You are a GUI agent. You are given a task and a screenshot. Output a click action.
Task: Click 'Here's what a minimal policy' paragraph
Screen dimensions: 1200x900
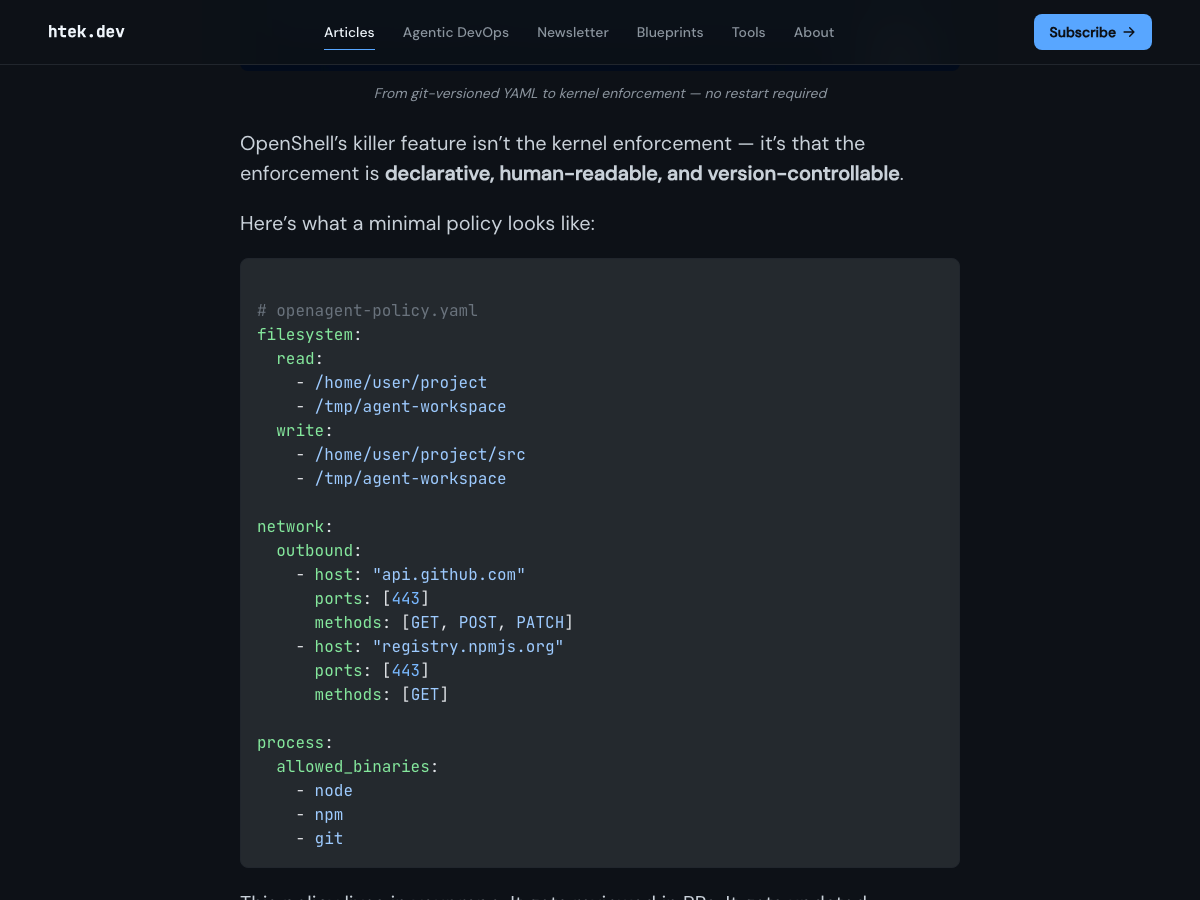[x=417, y=223]
